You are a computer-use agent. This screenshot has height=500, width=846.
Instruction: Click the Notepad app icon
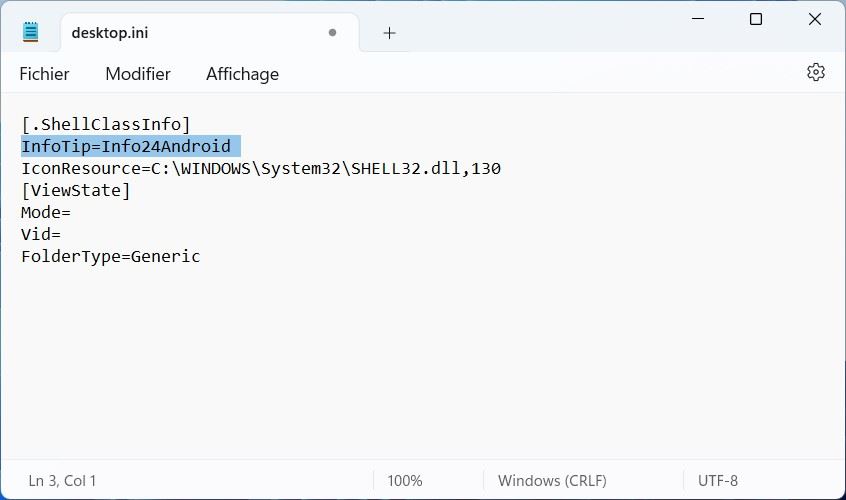pyautogui.click(x=31, y=32)
